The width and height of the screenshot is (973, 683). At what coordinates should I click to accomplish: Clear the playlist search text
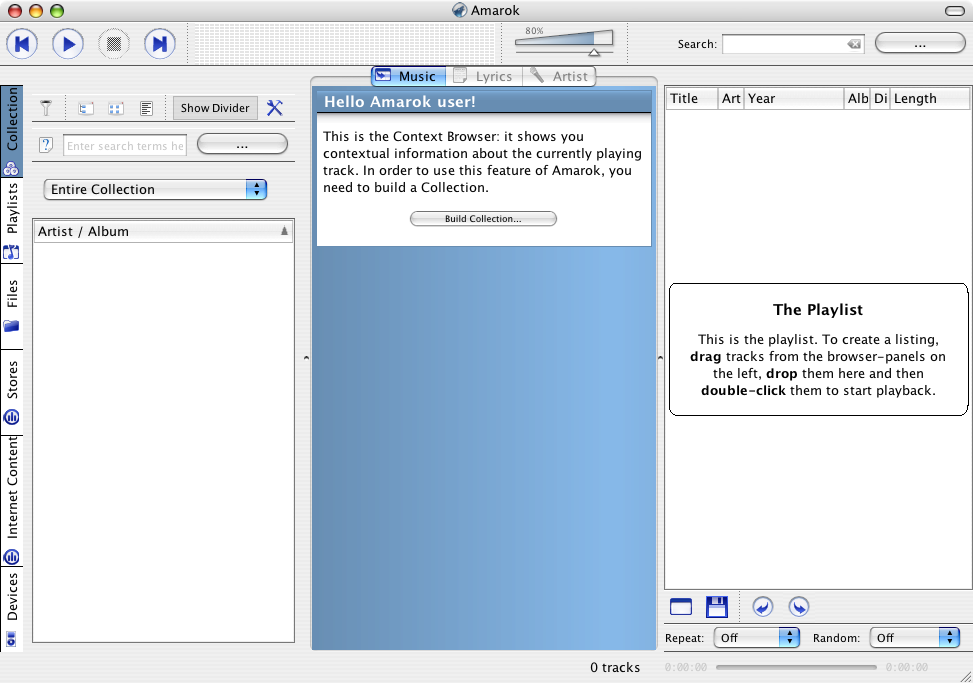(x=854, y=44)
